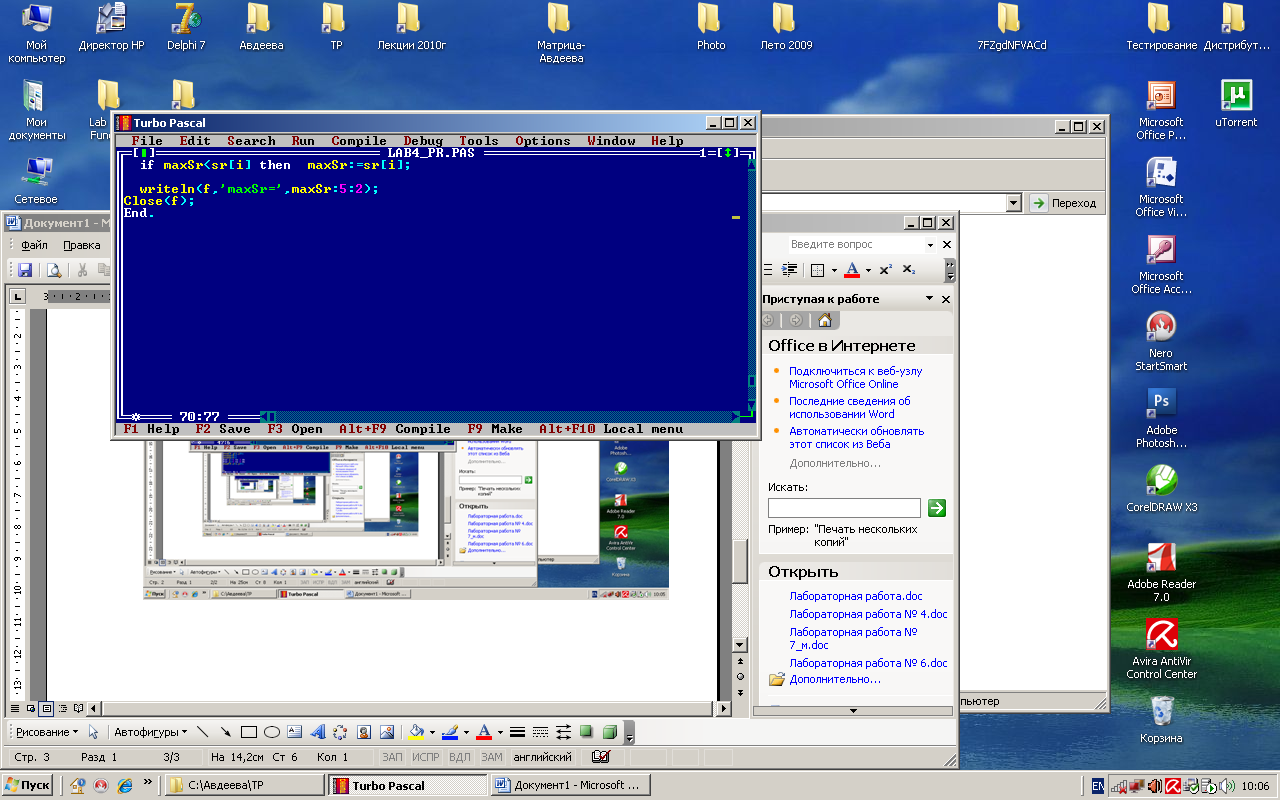Screen dimensions: 1280x800
Task: Insert WordArt from Drawing toolbar
Action: (x=317, y=732)
